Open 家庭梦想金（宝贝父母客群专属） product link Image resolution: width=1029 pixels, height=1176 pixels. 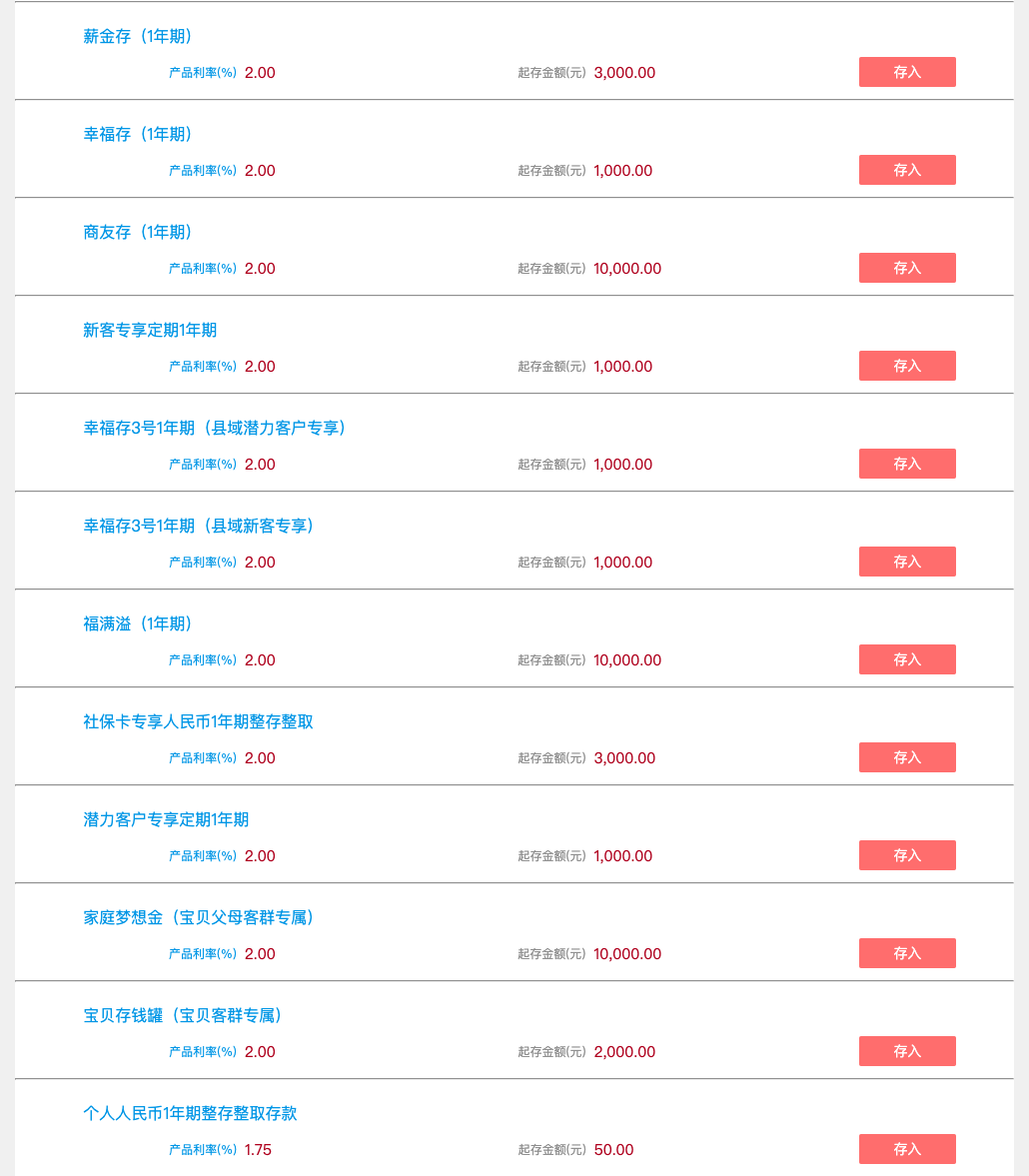pos(199,918)
